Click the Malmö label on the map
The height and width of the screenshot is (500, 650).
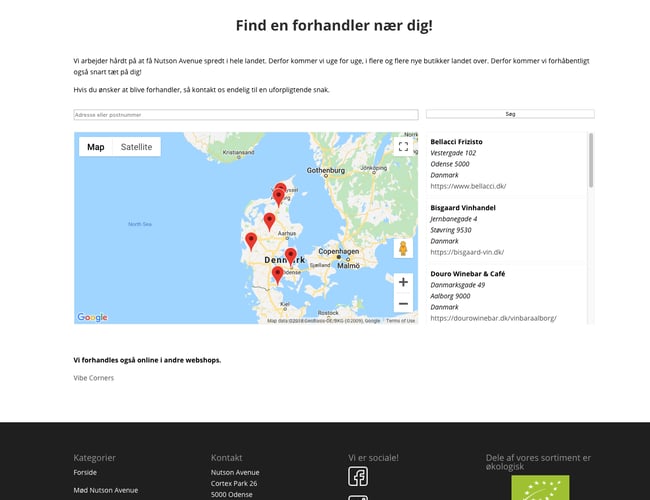[348, 266]
